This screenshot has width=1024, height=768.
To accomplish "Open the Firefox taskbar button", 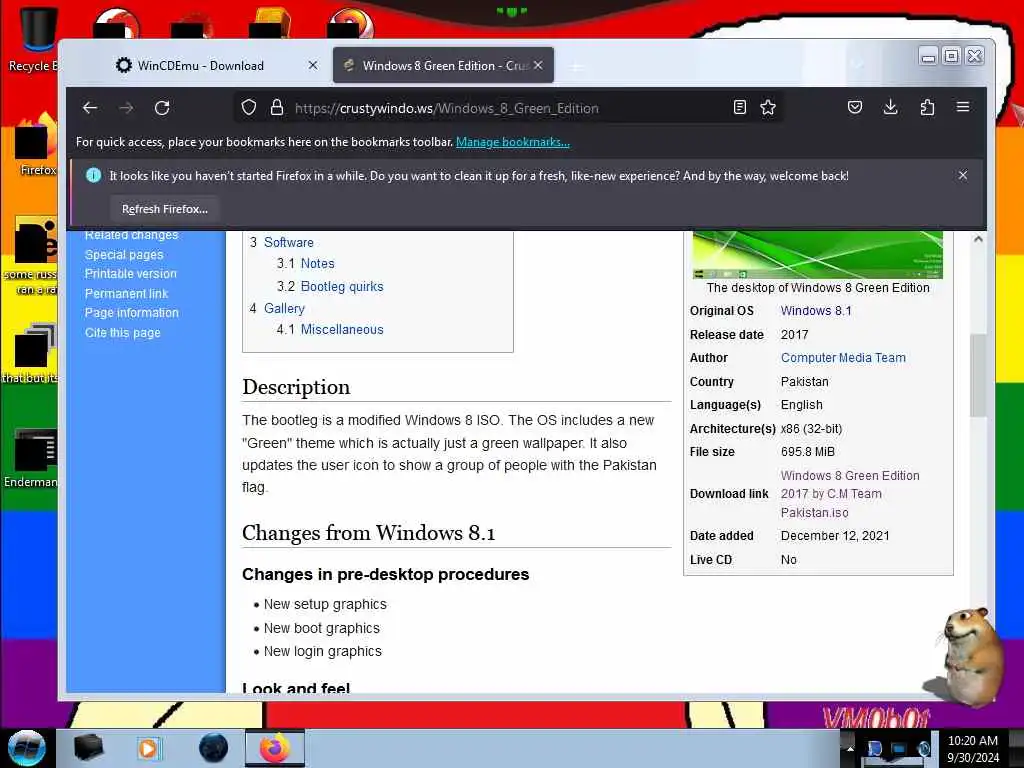I will click(275, 748).
